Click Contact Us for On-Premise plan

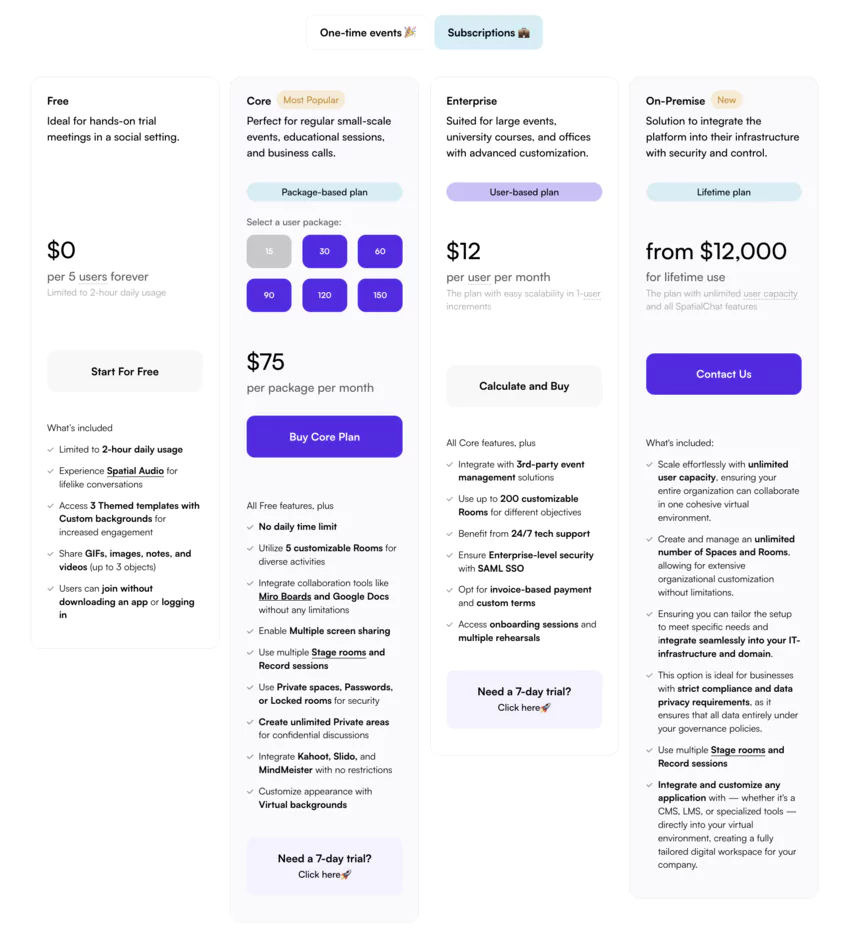pos(723,373)
